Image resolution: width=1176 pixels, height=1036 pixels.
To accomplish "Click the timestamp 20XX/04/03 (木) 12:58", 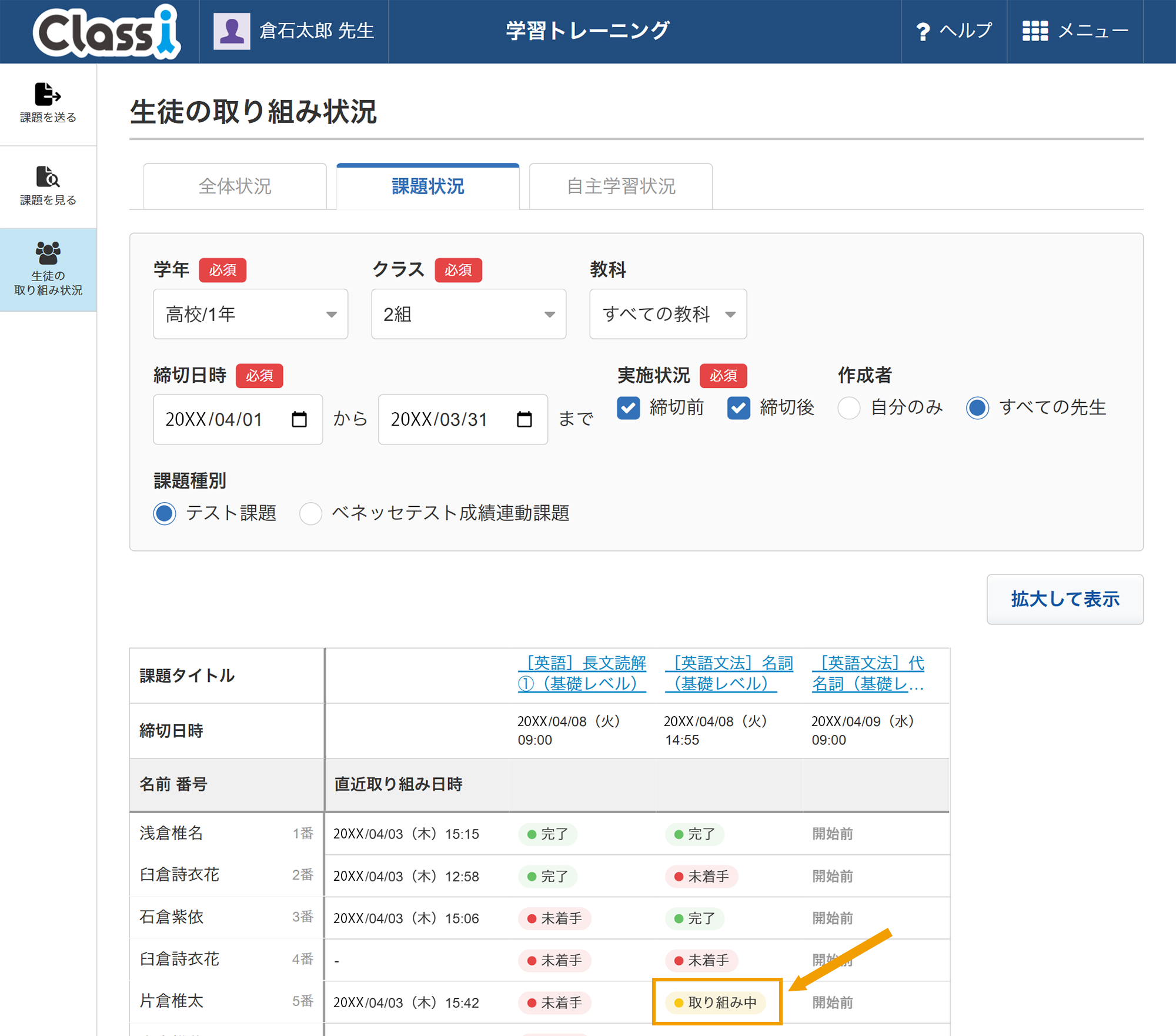I will (x=406, y=876).
